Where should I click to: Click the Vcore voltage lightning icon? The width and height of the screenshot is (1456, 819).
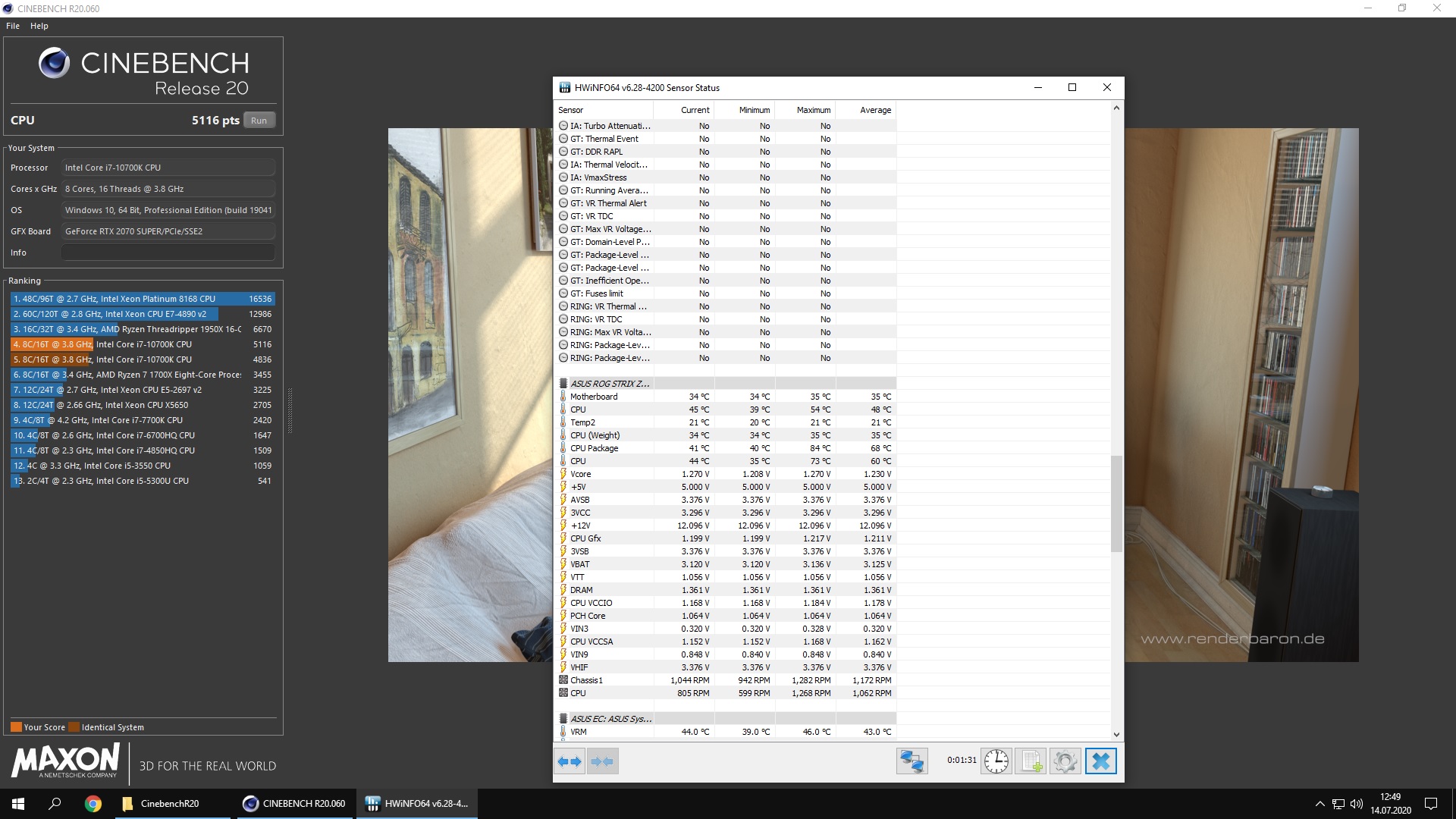coord(563,474)
